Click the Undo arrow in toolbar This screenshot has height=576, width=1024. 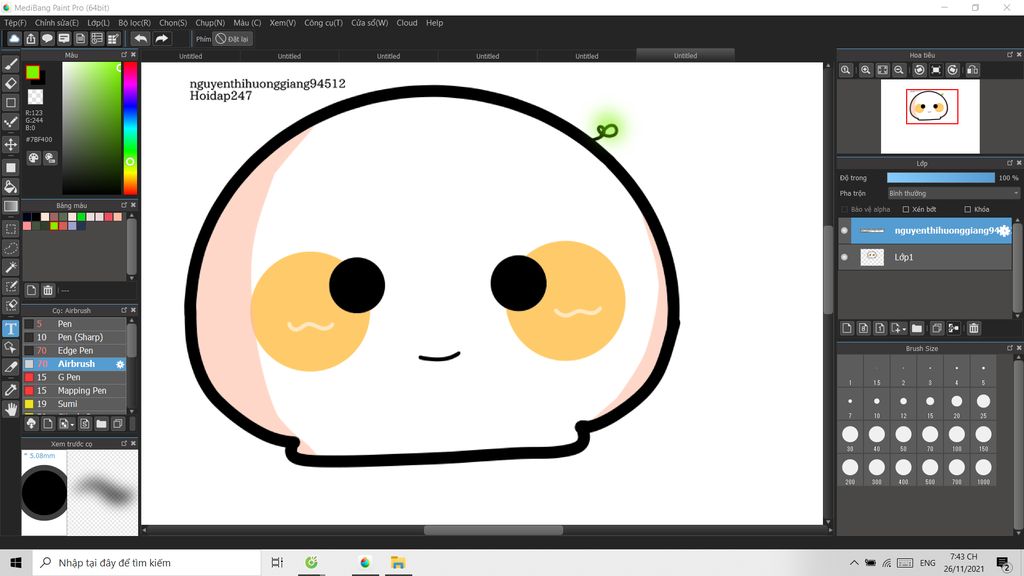140,39
